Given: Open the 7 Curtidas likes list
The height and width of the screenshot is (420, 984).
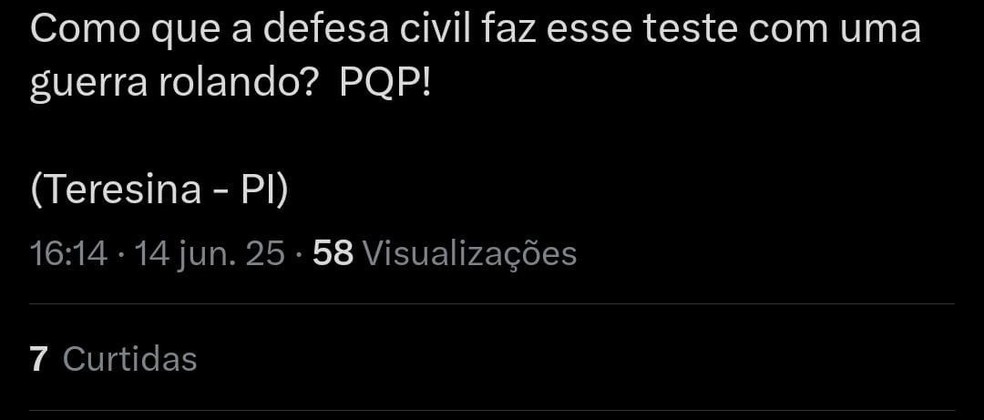Looking at the screenshot, I should [x=113, y=359].
